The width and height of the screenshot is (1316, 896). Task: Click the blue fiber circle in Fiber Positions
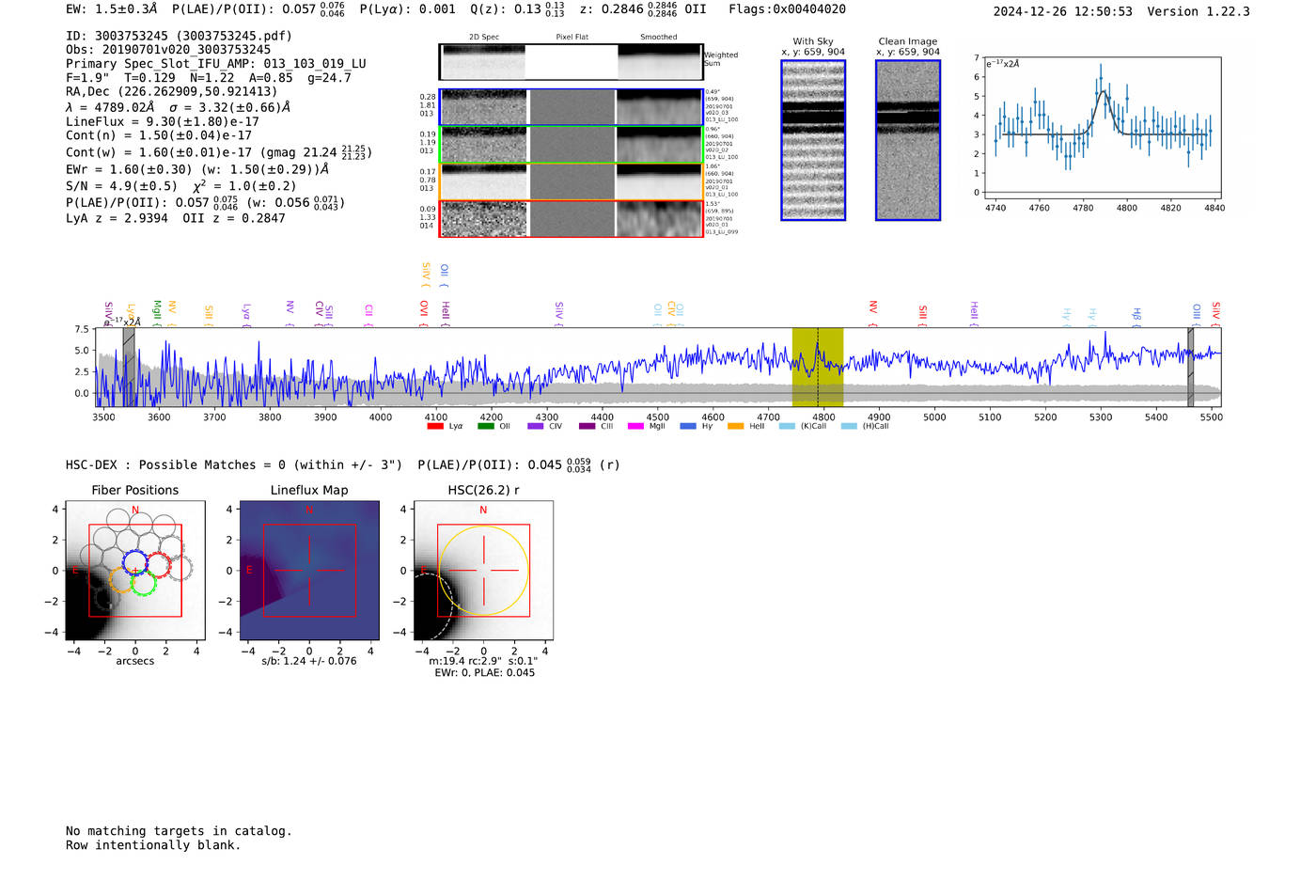(135, 564)
